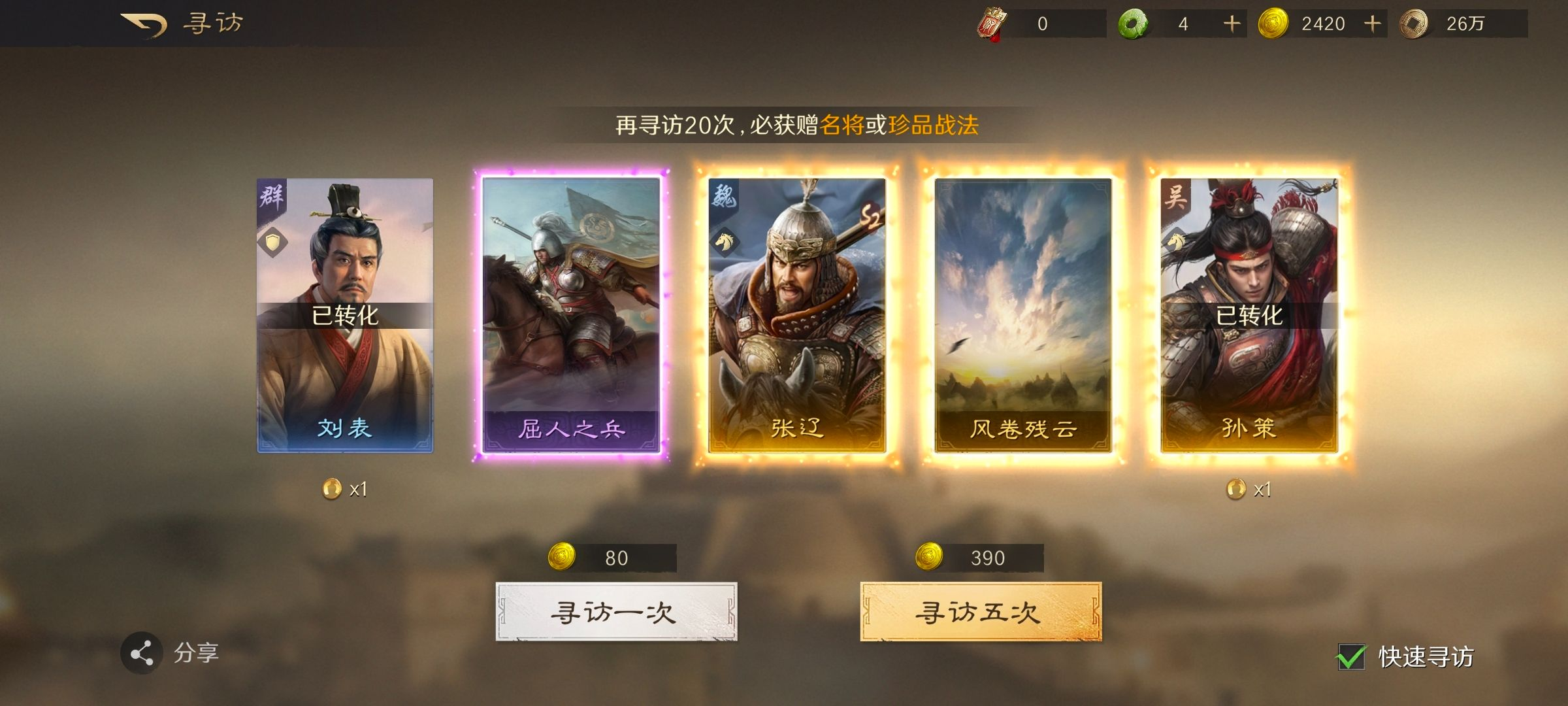The height and width of the screenshot is (706, 1568).
Task: Tap the shield icon on 刘表 card
Action: point(272,243)
